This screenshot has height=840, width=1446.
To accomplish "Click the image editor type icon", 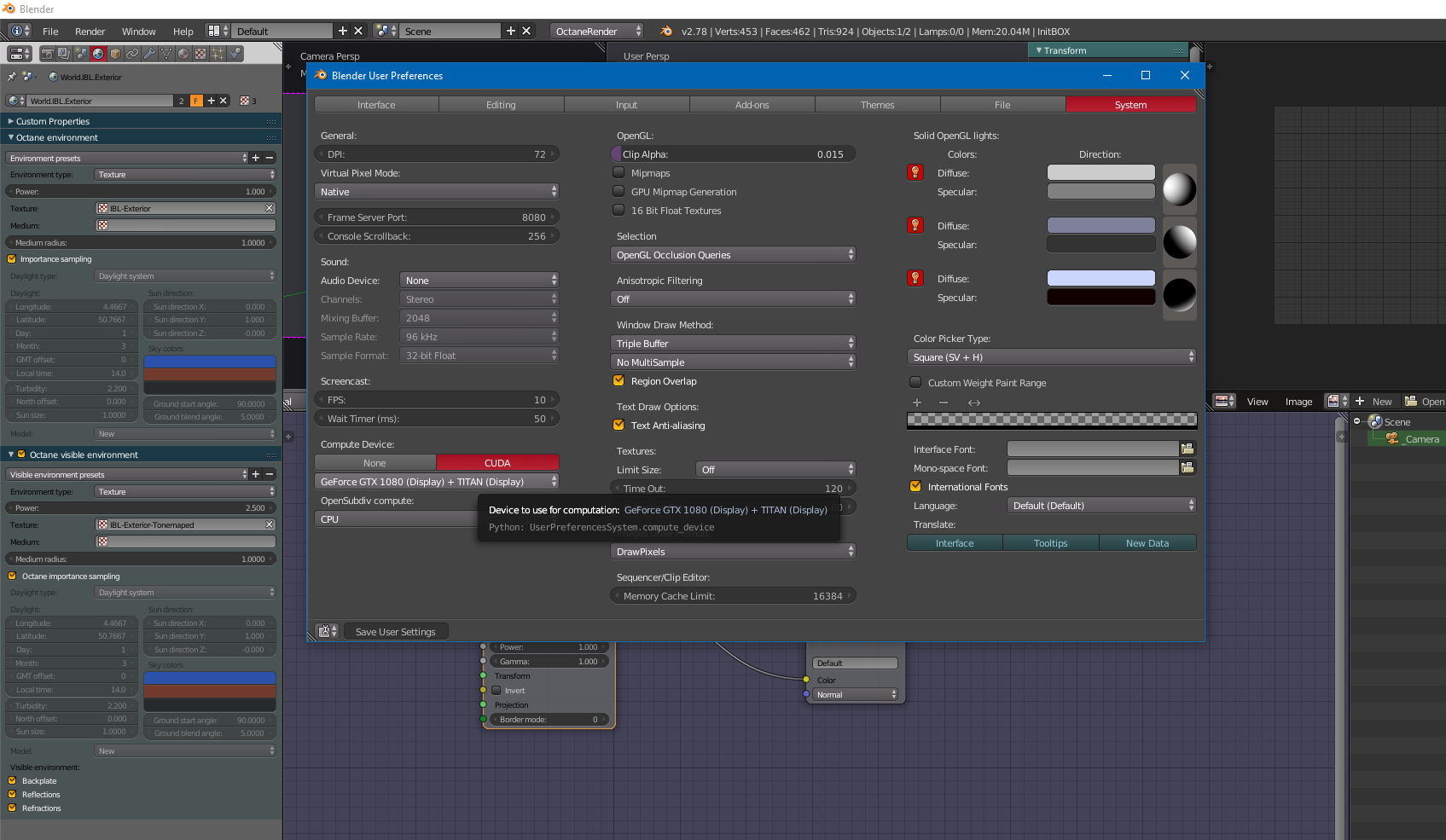I will (1225, 401).
